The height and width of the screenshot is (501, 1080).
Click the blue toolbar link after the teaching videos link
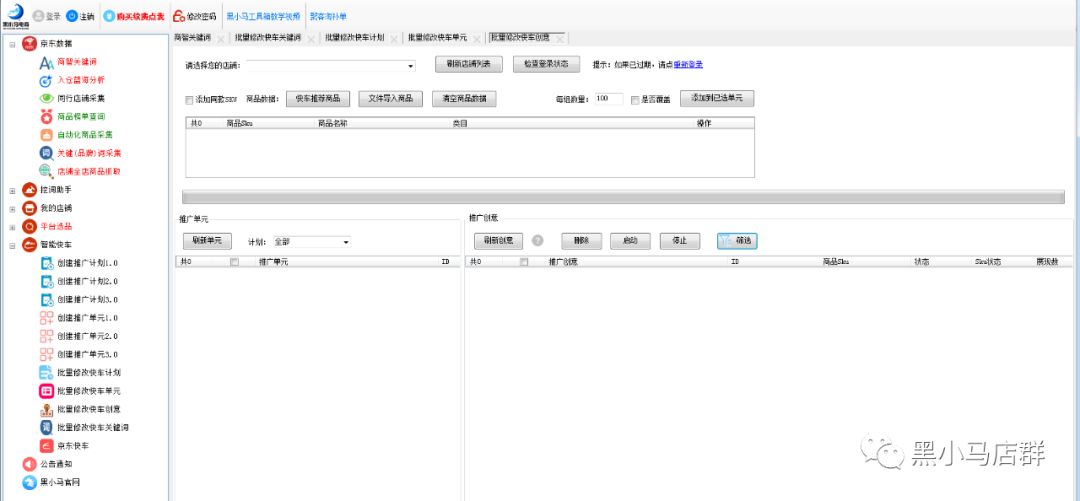tap(329, 16)
